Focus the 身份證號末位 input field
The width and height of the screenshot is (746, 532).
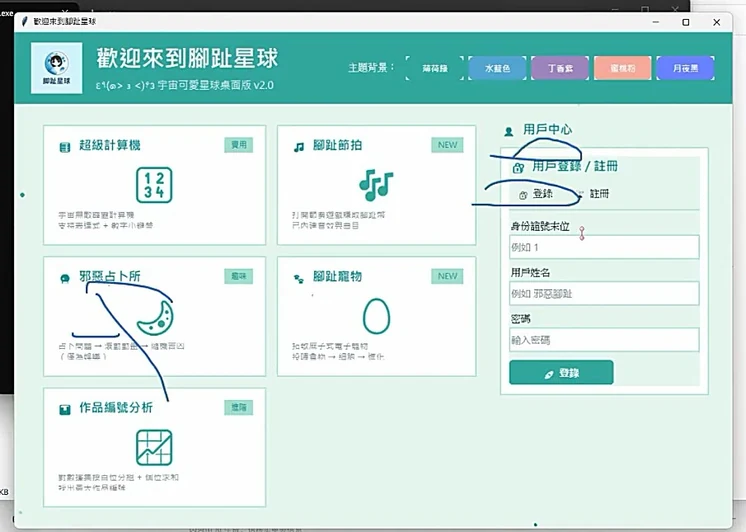(604, 247)
